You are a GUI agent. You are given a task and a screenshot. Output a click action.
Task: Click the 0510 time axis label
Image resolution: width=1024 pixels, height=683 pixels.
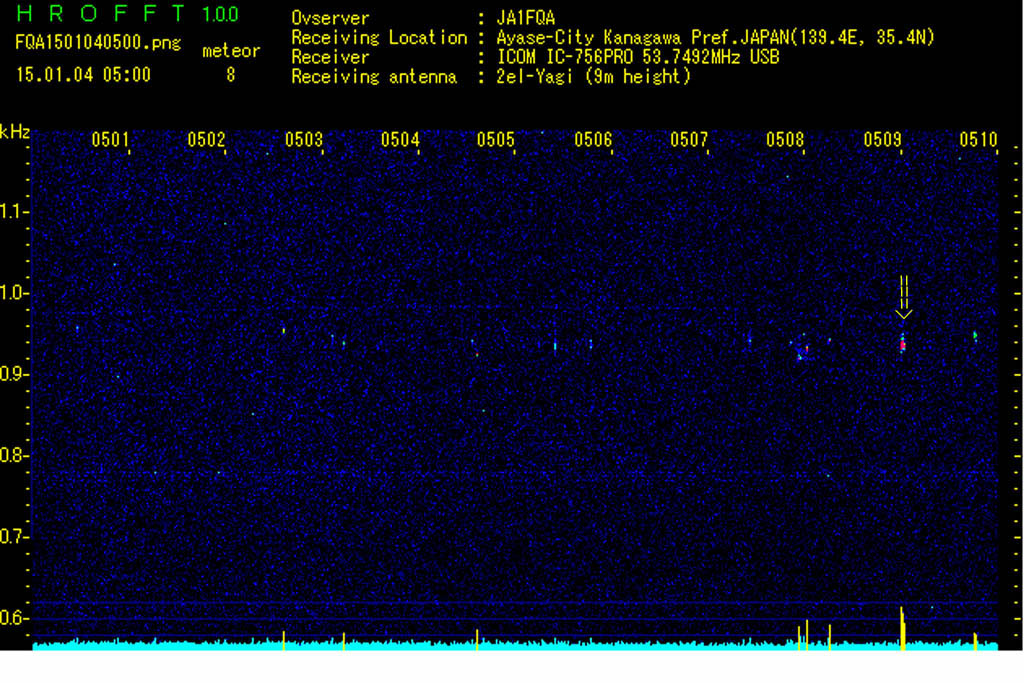coord(978,140)
